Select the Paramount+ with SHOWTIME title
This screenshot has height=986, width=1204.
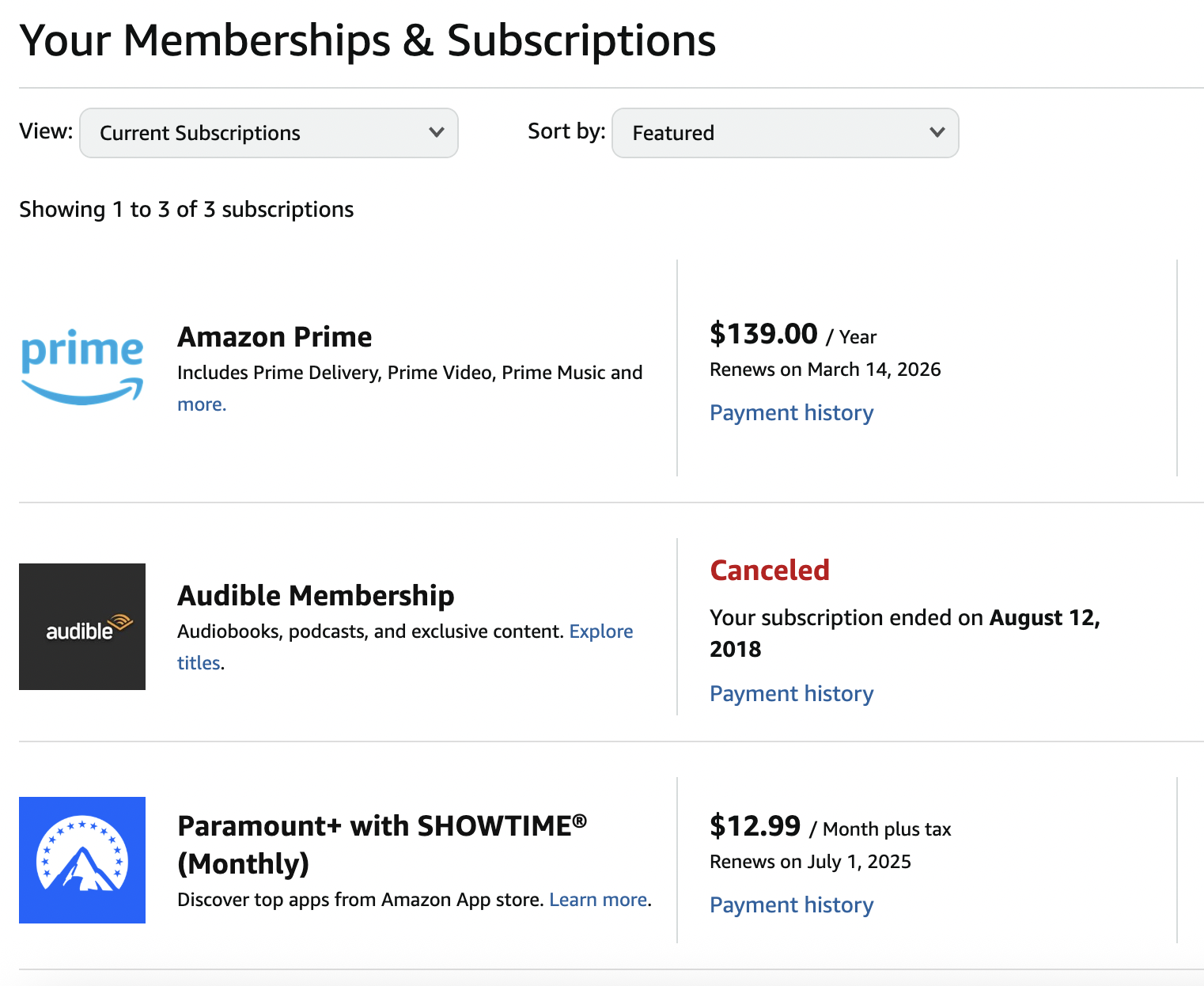(x=382, y=826)
